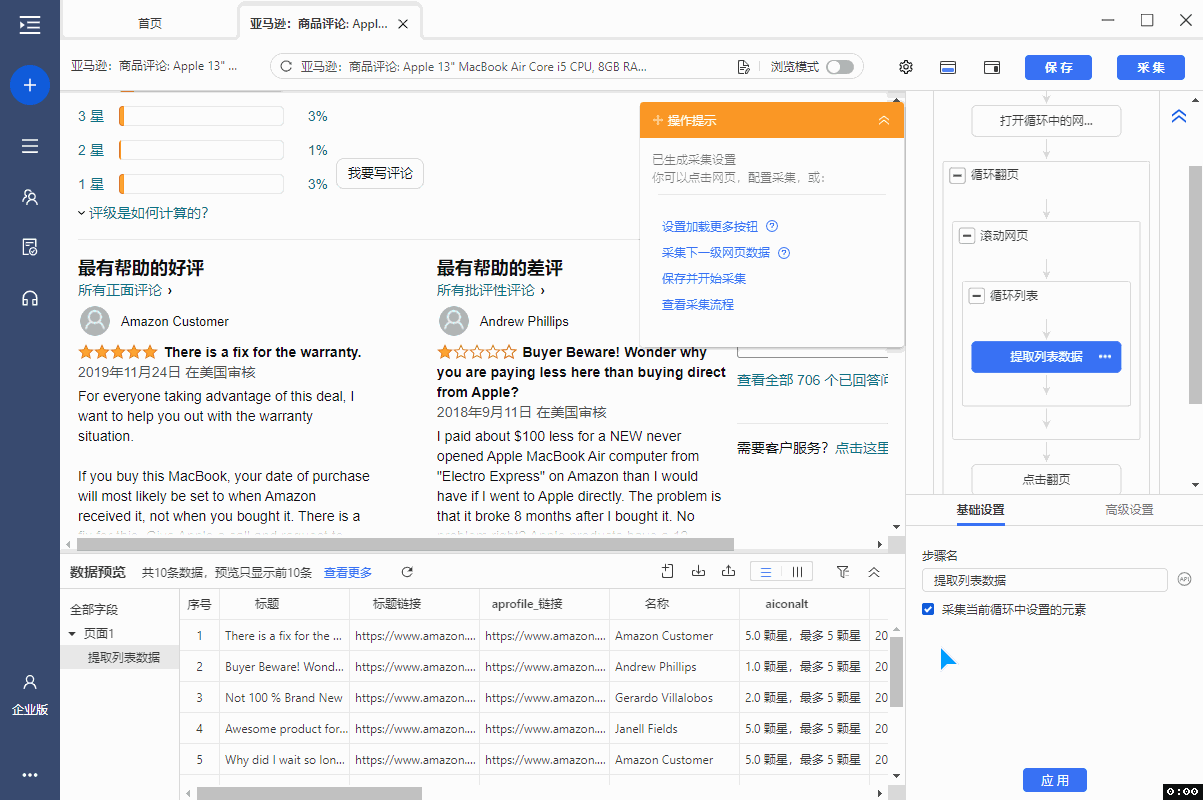This screenshot has width=1203, height=800.
Task: Expand 评级是如何计算的 section
Action: 143,213
